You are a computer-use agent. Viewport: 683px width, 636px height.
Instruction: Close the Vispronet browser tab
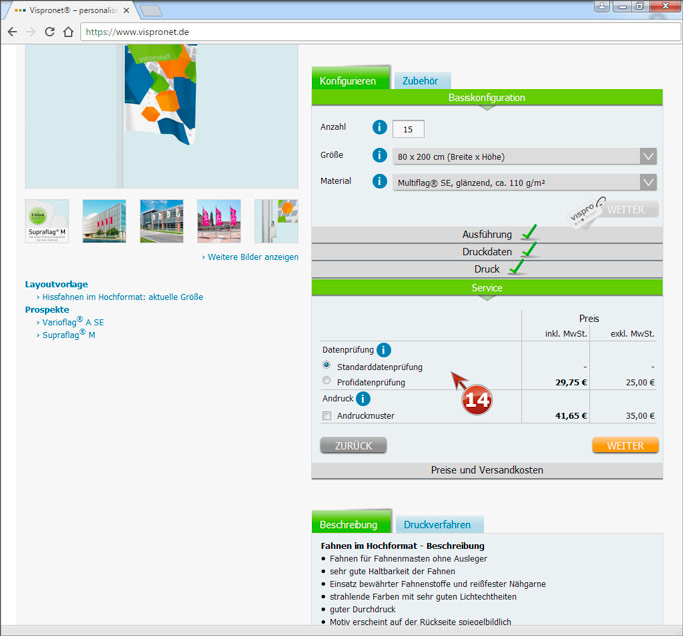coord(126,10)
